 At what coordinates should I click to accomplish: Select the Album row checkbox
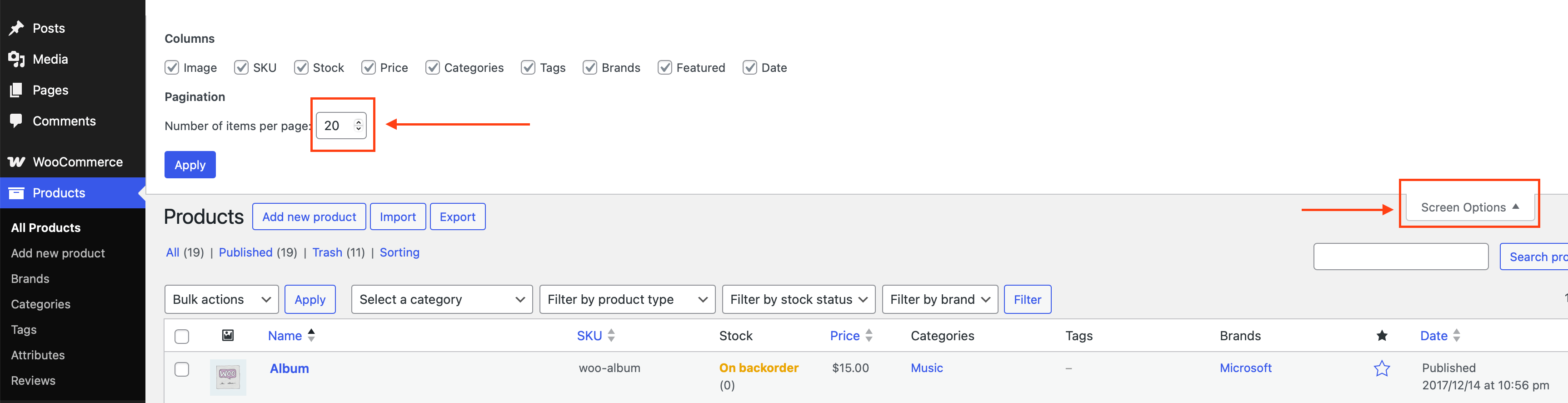181,369
